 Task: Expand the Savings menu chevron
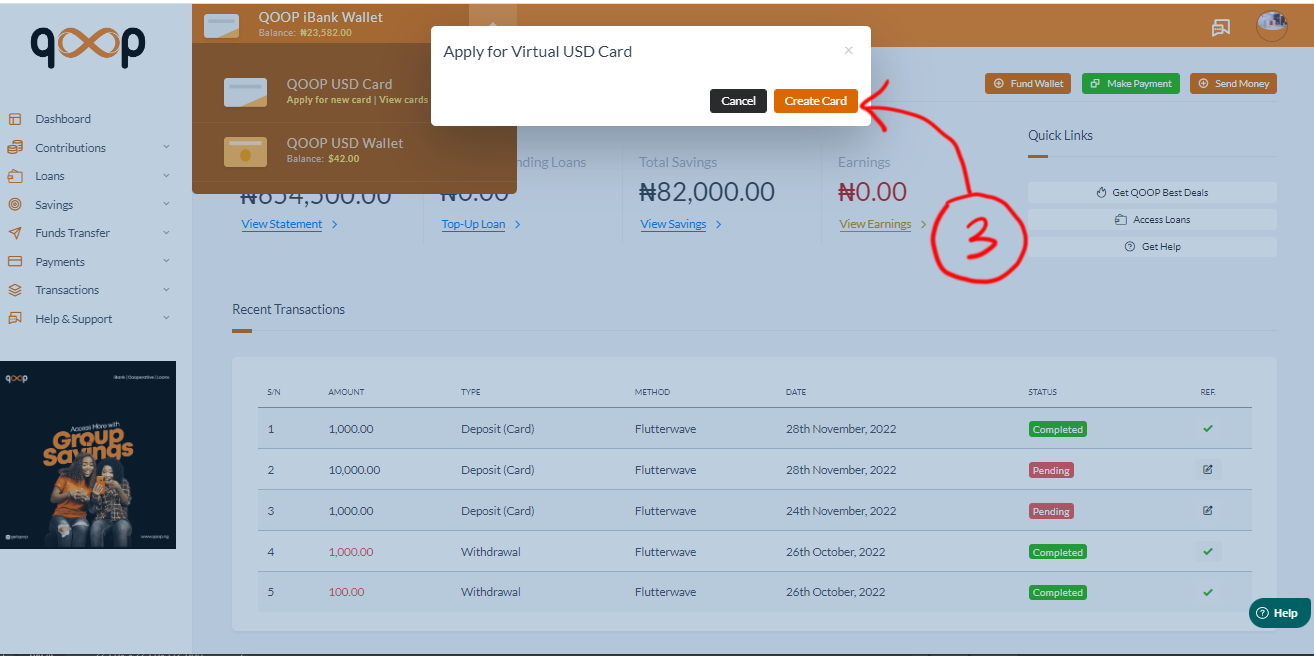166,204
